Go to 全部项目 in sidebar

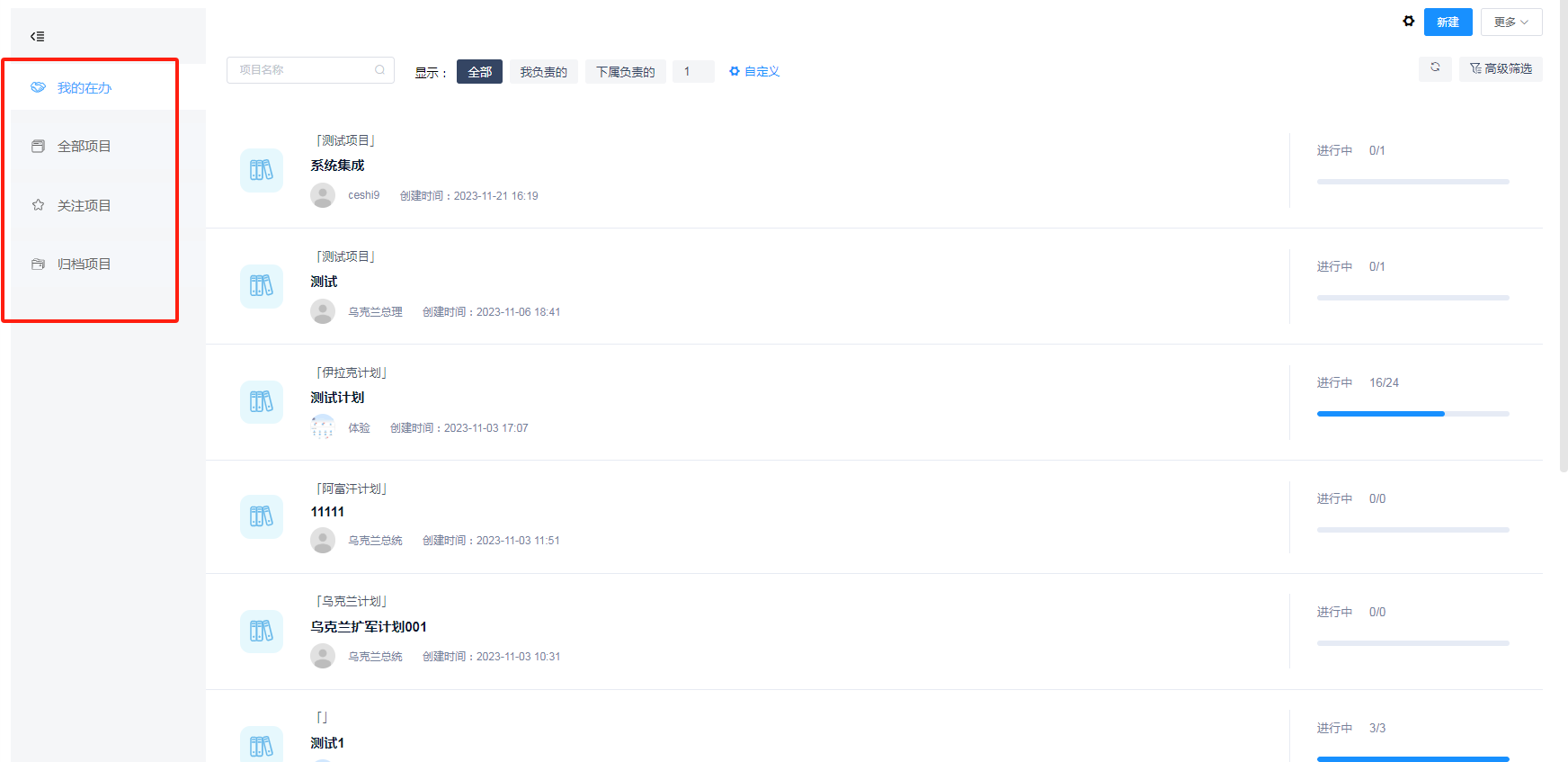click(84, 147)
